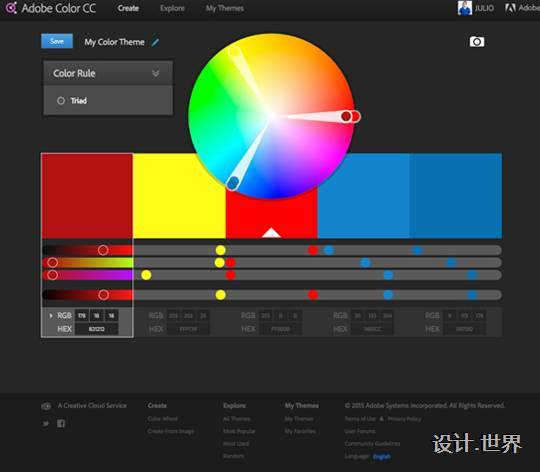Click the Triad rule circle icon

tap(61, 101)
